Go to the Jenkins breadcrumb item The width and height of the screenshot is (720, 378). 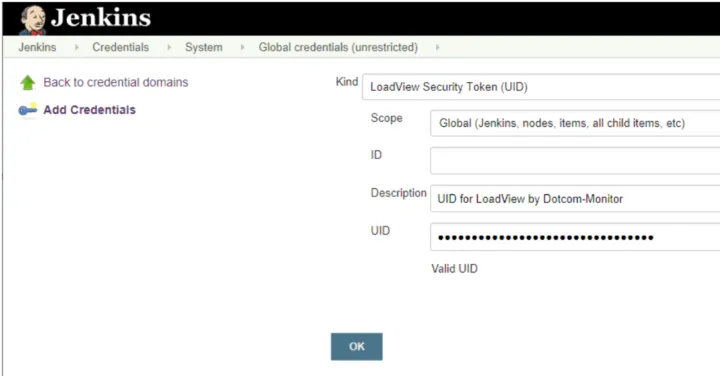[37, 47]
